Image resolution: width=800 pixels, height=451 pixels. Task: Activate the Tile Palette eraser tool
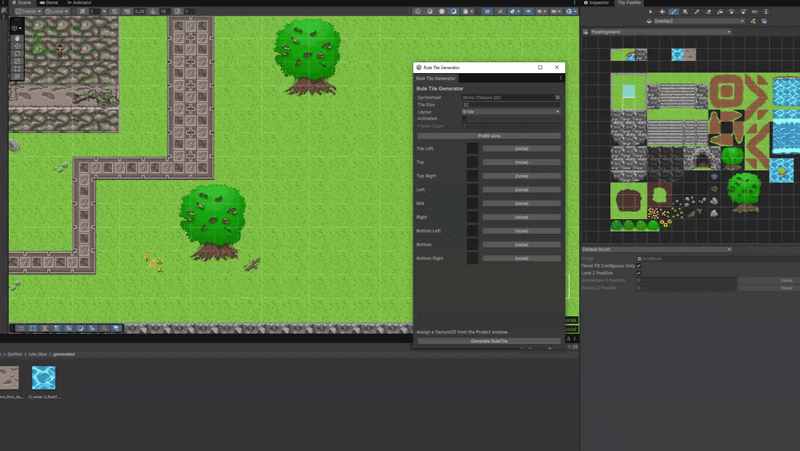[708, 12]
